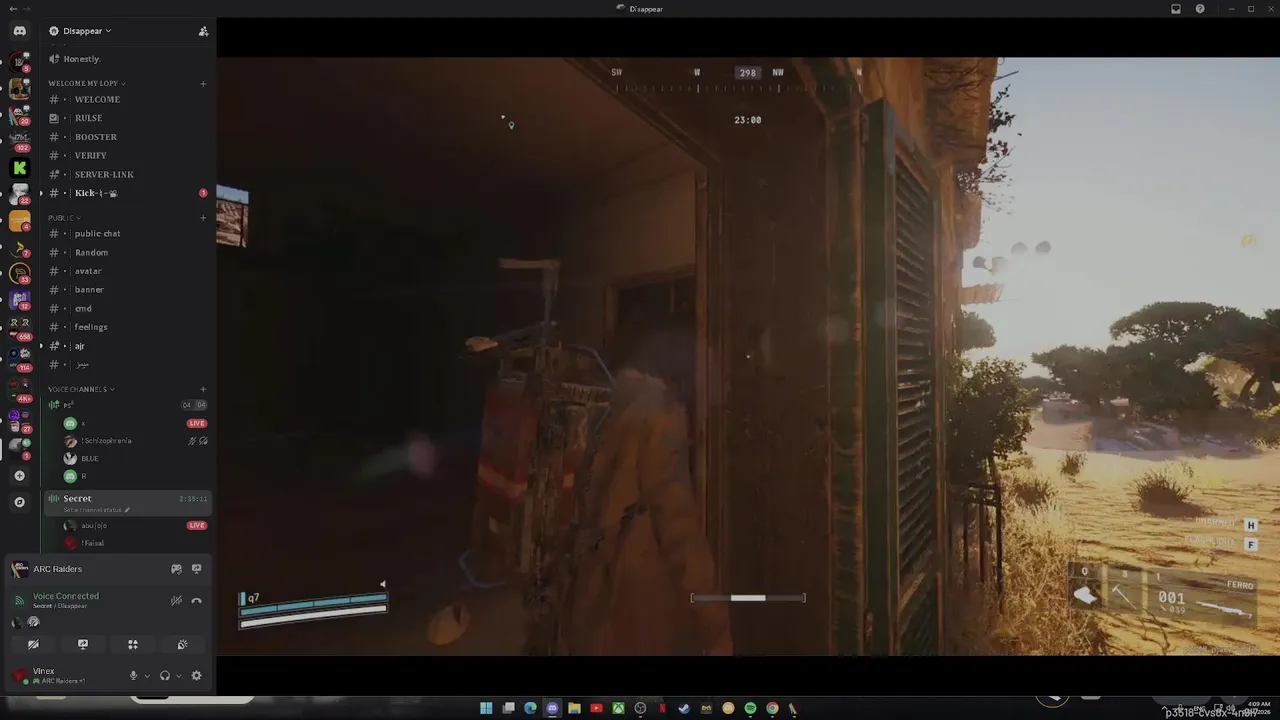Open invite members icon beside Disappear
1280x720 pixels.
tap(203, 31)
